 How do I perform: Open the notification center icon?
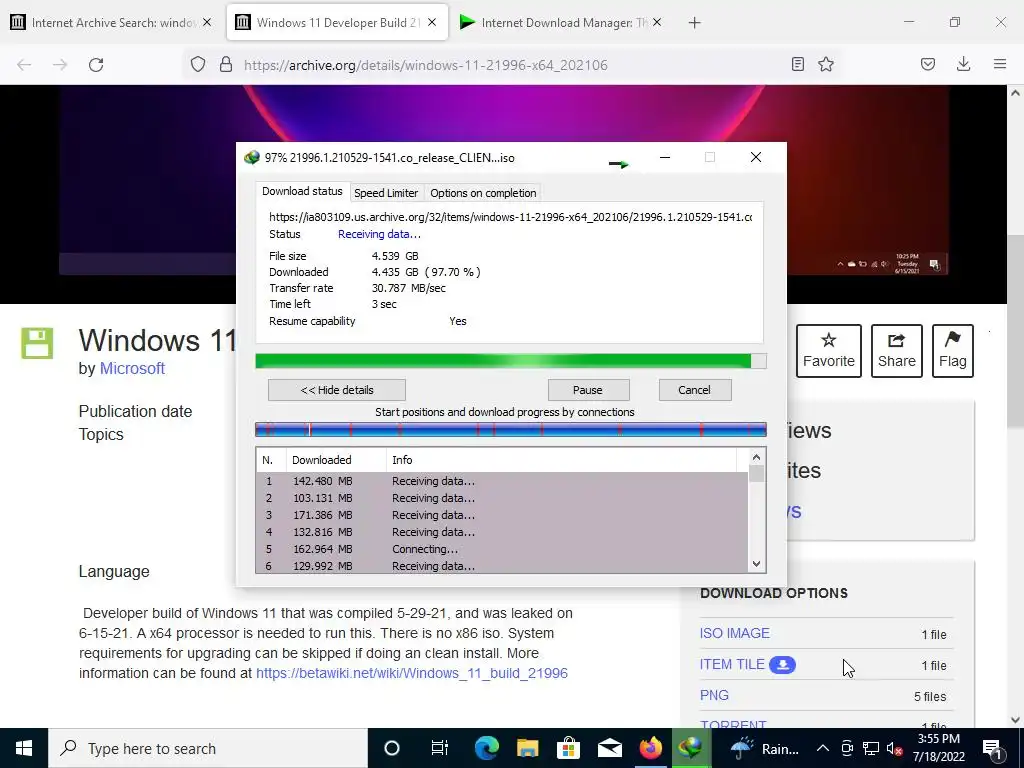click(x=991, y=748)
